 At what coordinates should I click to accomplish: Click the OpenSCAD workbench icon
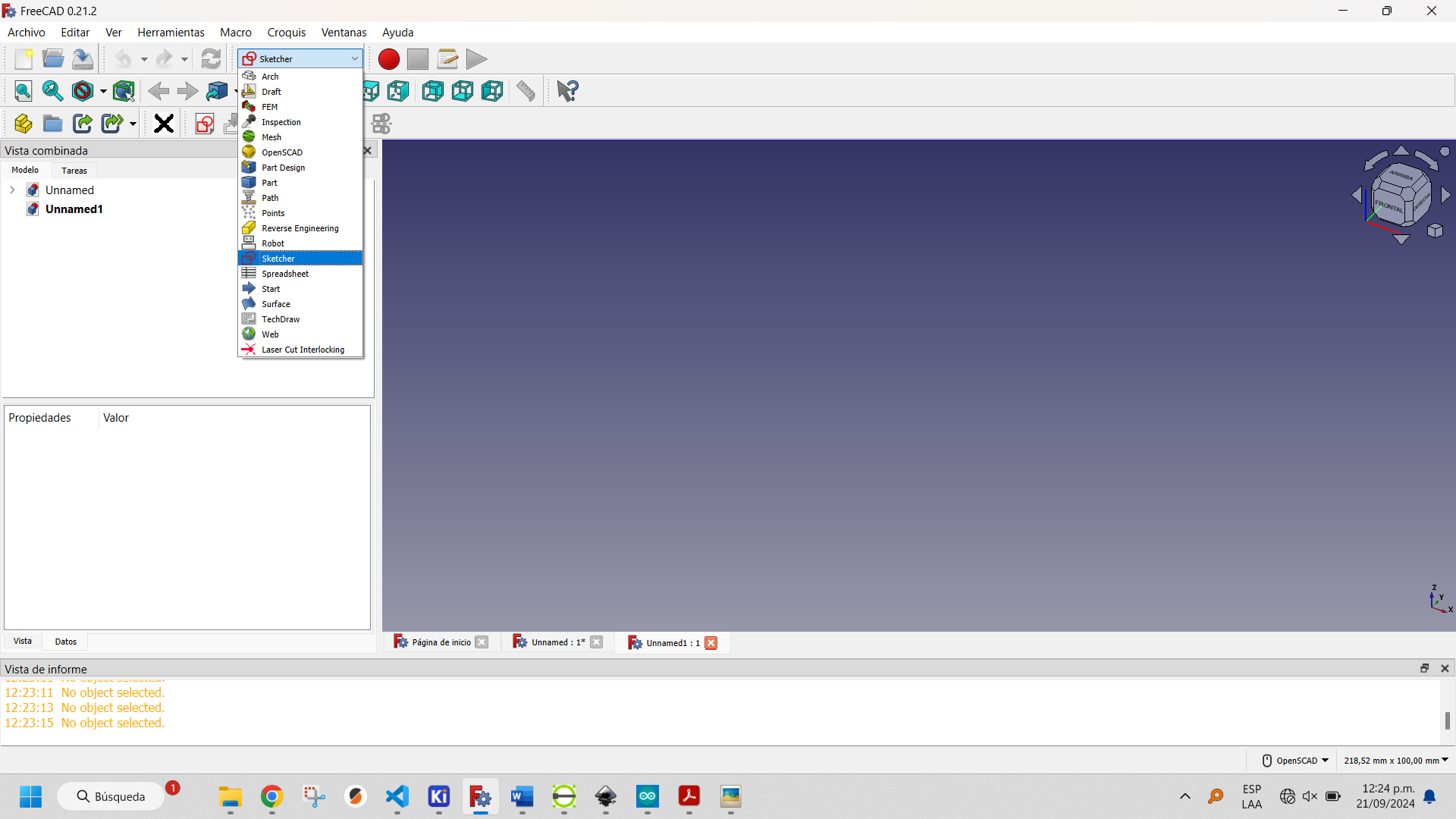(248, 151)
